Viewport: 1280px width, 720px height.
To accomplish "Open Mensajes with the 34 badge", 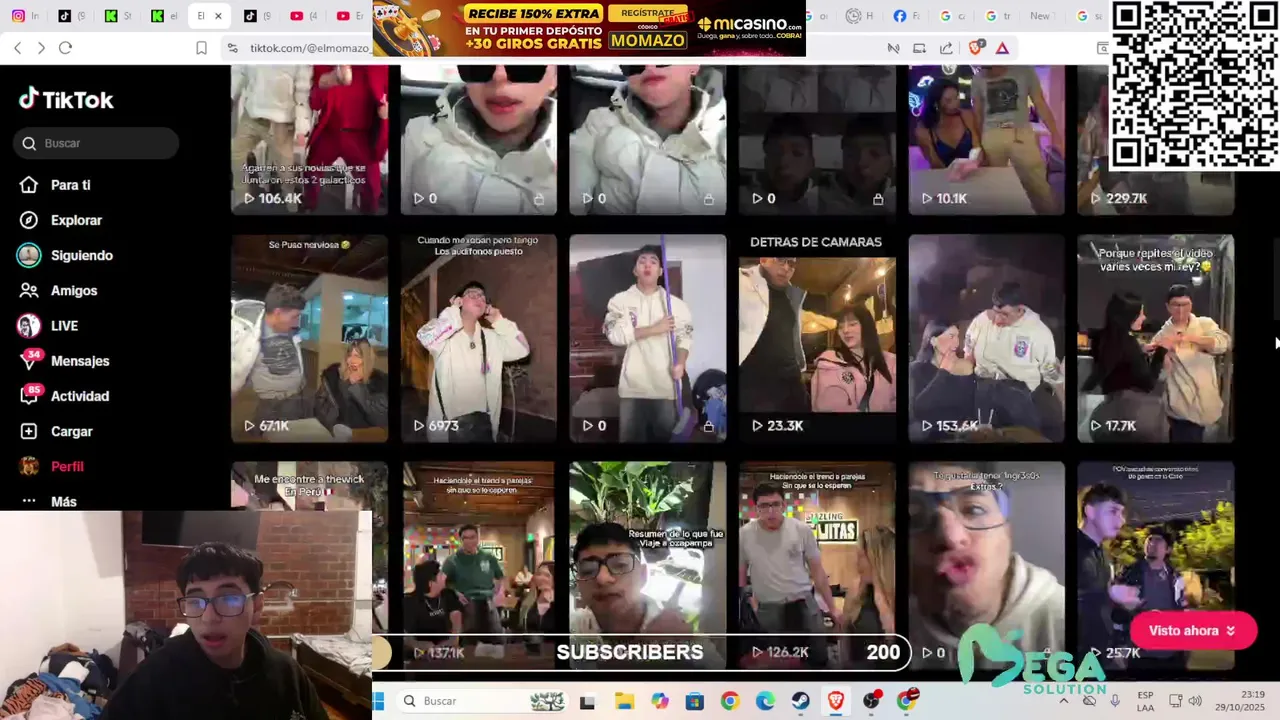I will (67, 361).
